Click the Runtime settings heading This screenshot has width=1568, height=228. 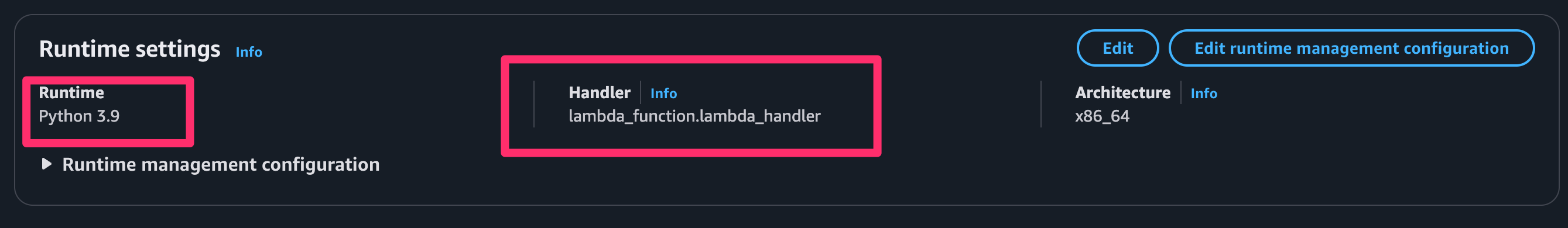tap(129, 49)
